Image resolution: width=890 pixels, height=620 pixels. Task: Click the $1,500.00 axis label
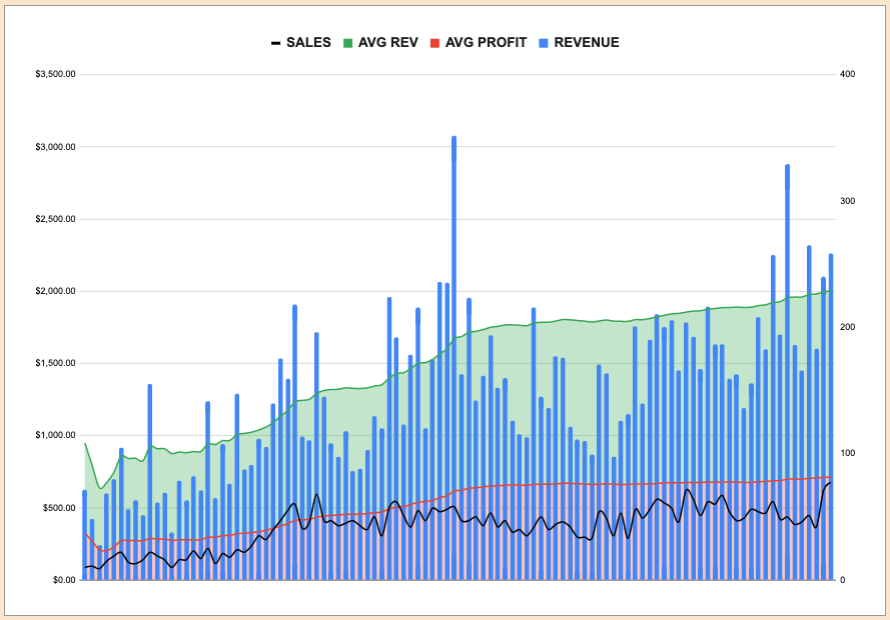point(56,363)
